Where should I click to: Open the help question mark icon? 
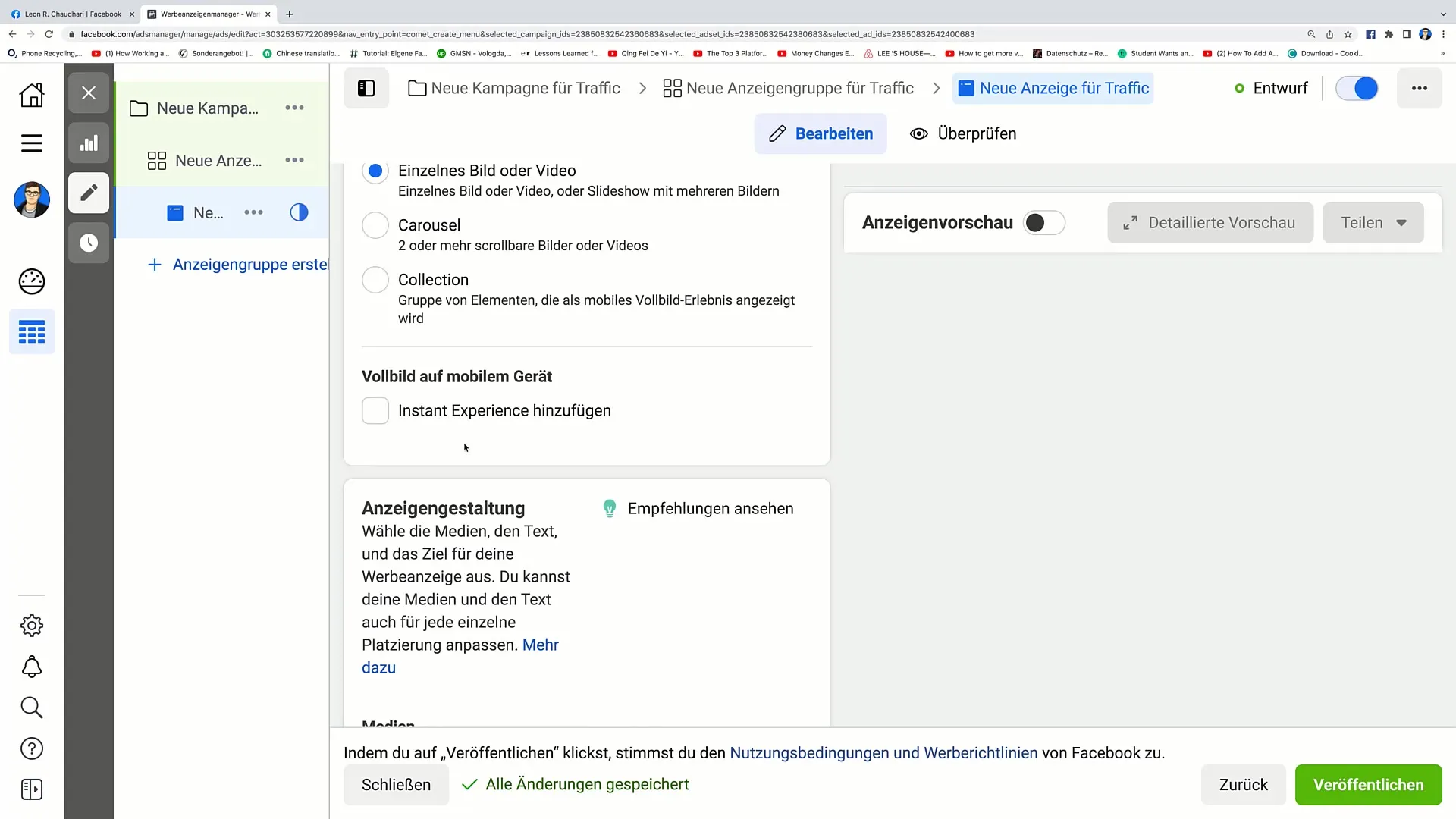[31, 748]
